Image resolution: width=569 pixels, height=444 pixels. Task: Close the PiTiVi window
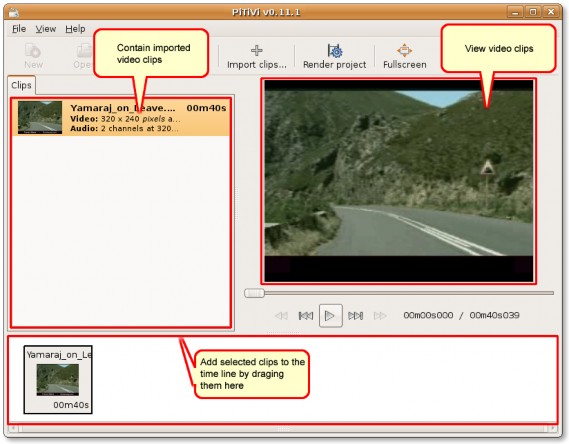tap(551, 12)
